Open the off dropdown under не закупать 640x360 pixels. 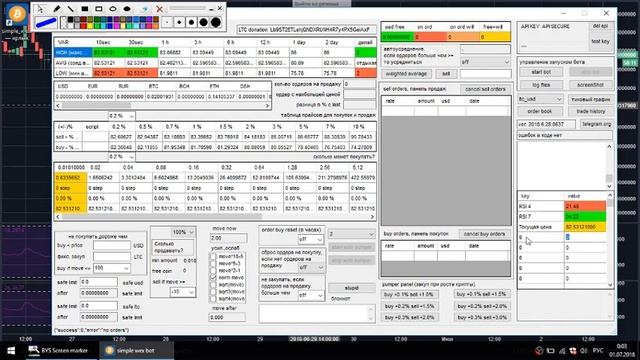311,295
